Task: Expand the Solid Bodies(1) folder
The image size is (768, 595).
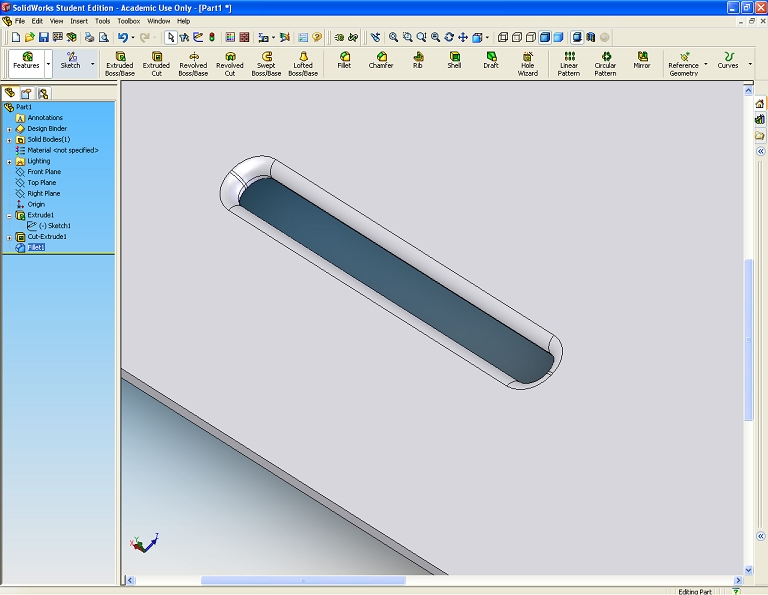Action: [9, 139]
